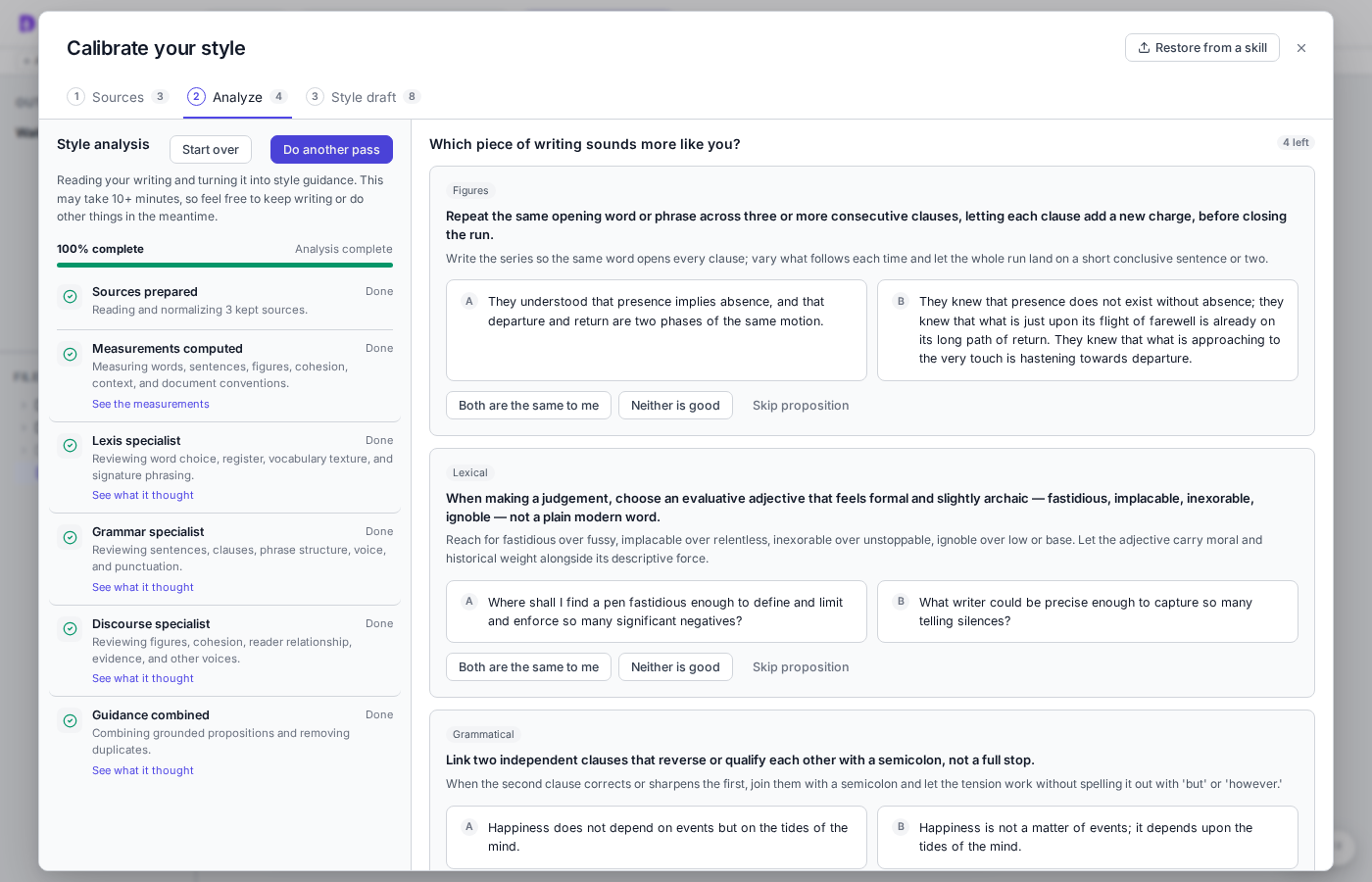The image size is (1372, 882).
Task: Click the Lexis specialist check icon
Action: tap(71, 446)
